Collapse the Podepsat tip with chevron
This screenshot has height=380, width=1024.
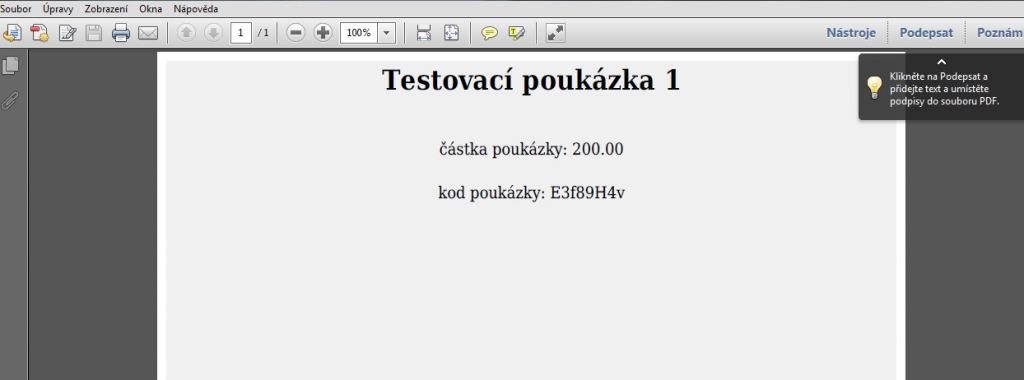pyautogui.click(x=941, y=62)
